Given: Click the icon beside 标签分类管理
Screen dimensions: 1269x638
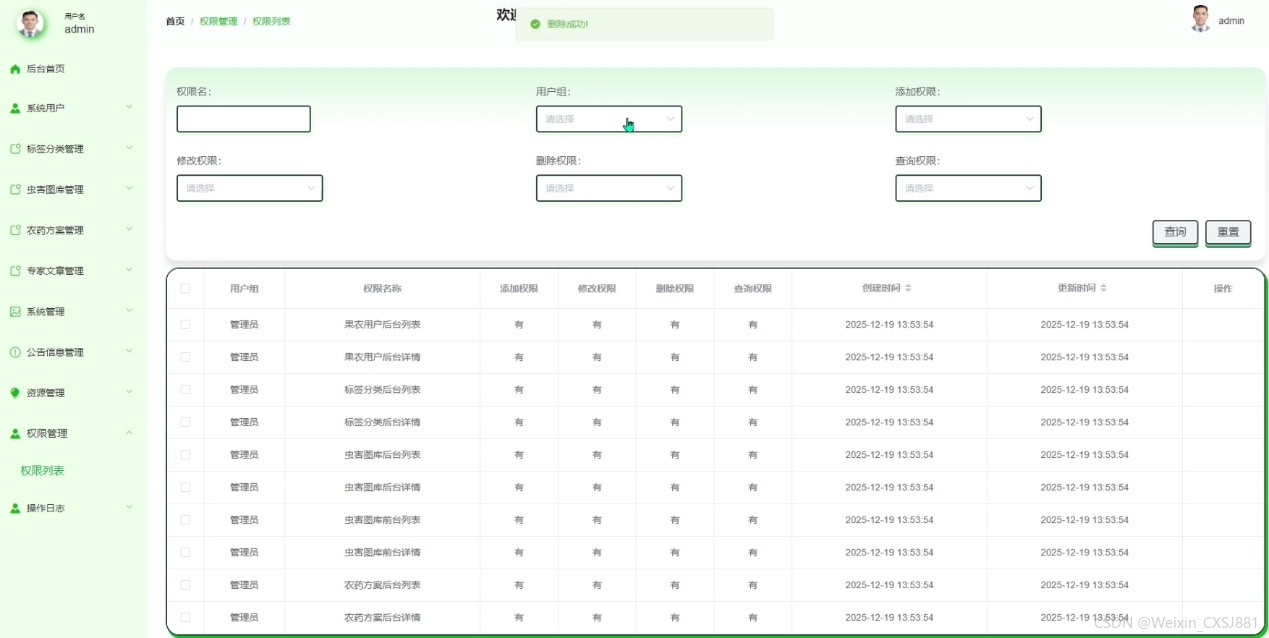Looking at the screenshot, I should (15, 149).
